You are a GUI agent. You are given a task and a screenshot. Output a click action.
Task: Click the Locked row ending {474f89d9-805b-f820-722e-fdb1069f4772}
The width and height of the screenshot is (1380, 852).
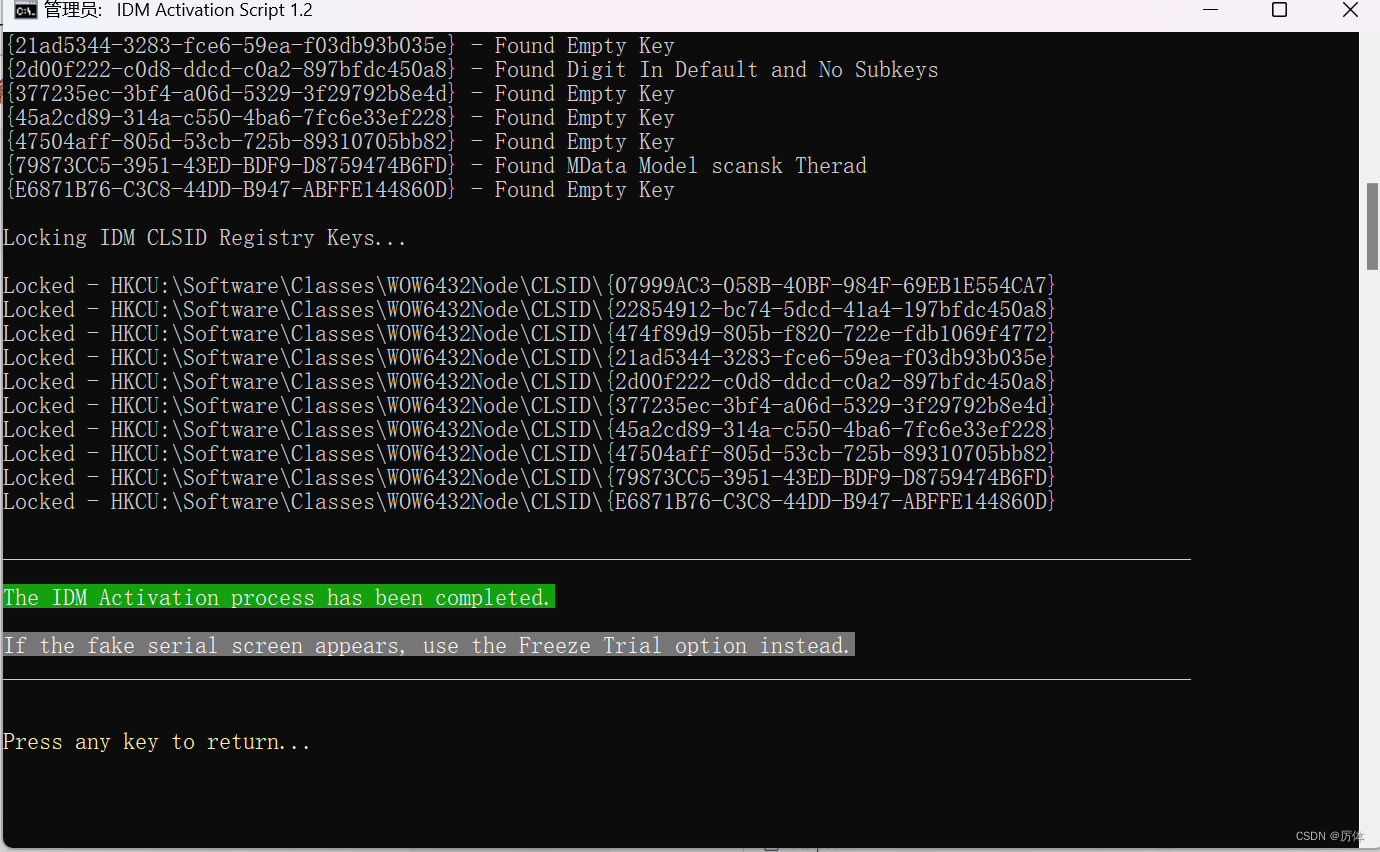530,334
